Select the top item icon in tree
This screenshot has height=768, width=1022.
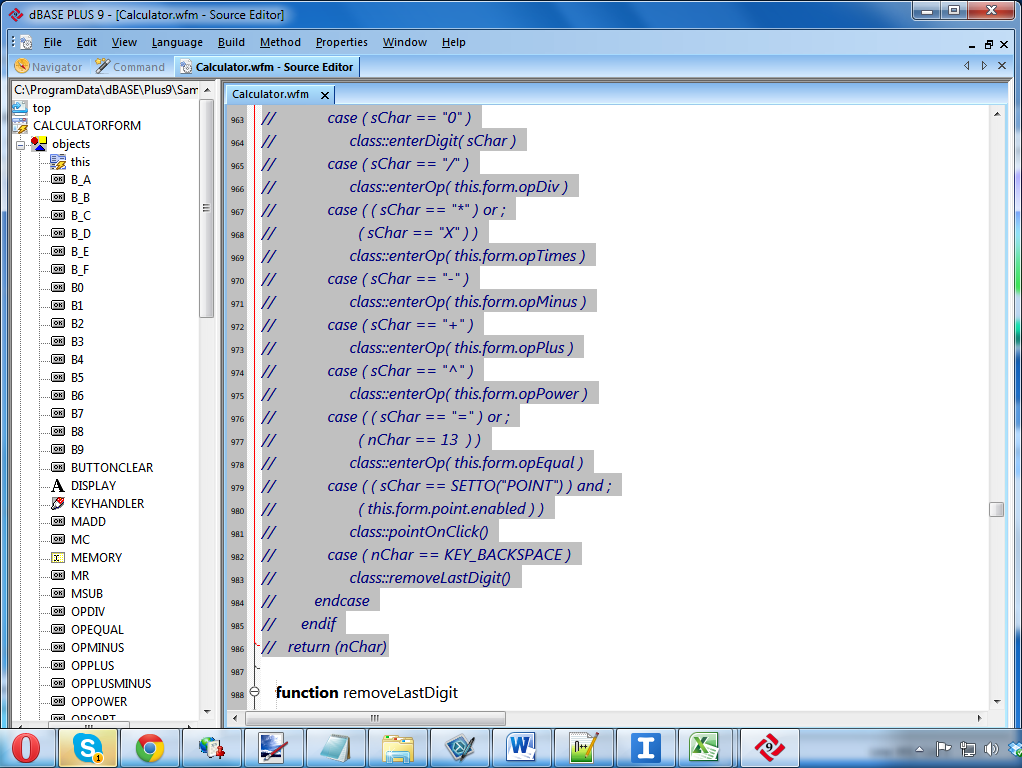tap(20, 108)
